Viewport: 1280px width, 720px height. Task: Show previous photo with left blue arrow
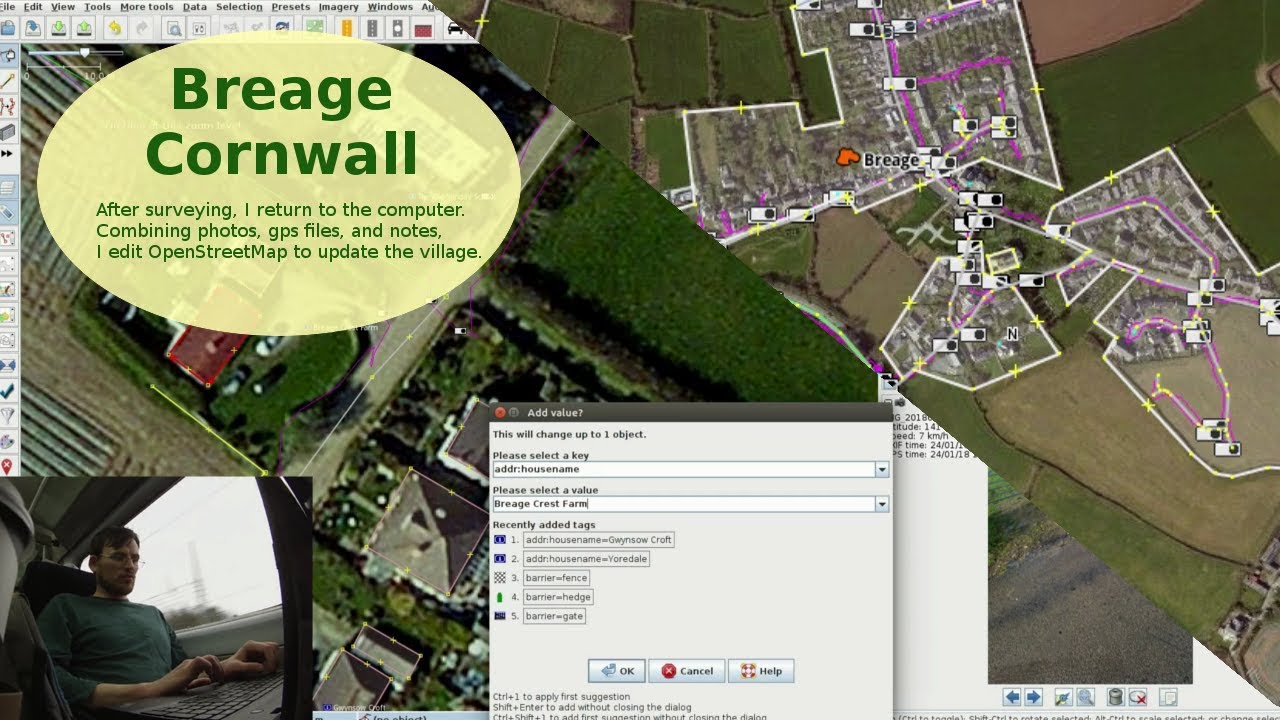(x=1012, y=697)
